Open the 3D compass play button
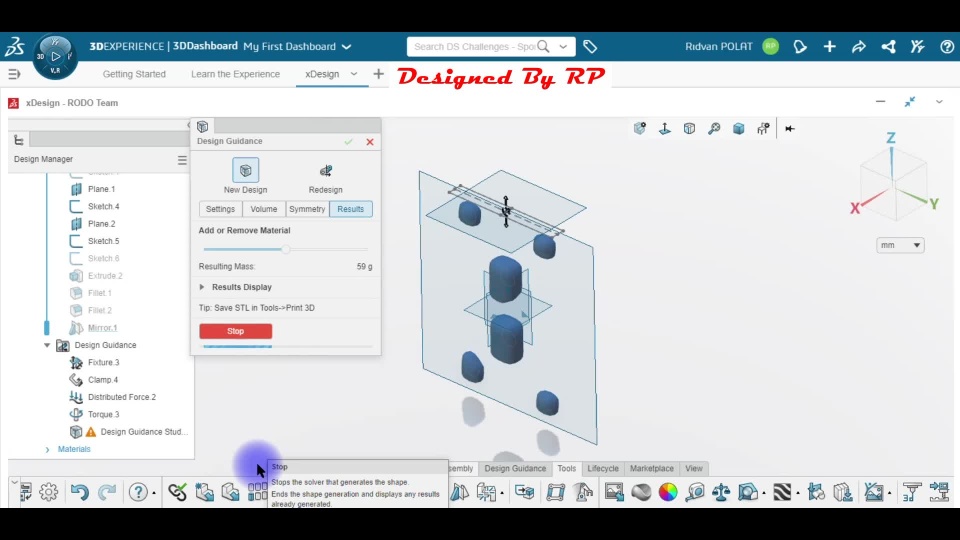960x540 pixels. (56, 56)
